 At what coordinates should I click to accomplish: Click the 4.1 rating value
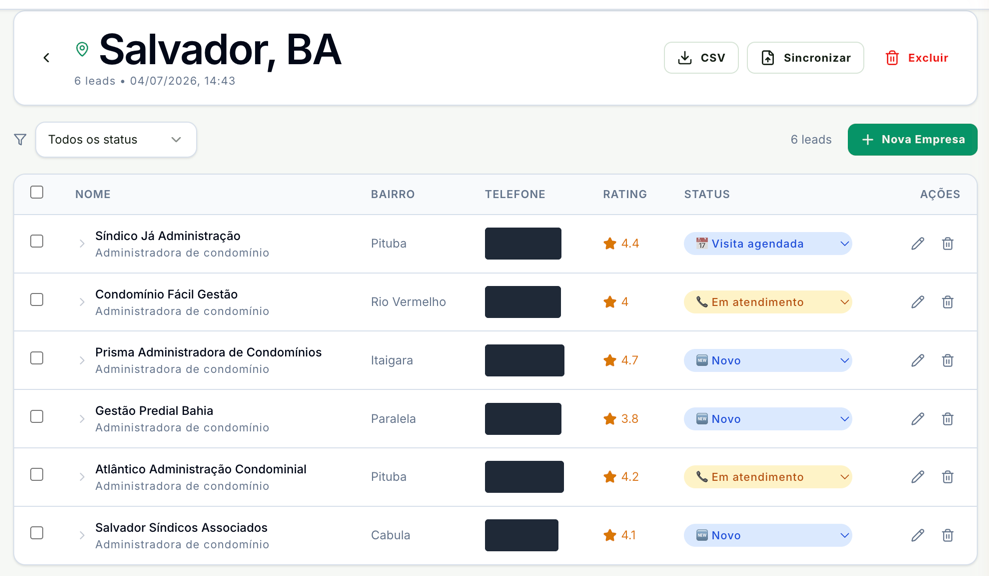pos(629,536)
